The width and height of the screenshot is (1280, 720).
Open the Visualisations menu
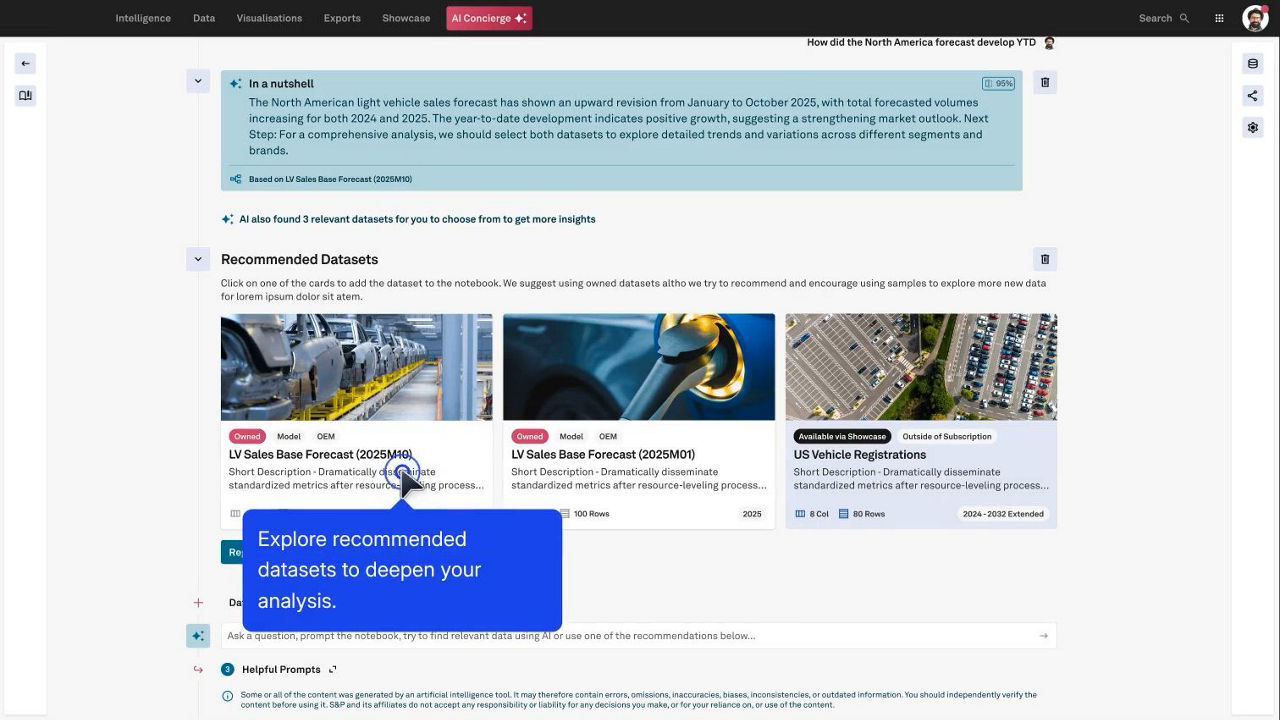coord(269,18)
